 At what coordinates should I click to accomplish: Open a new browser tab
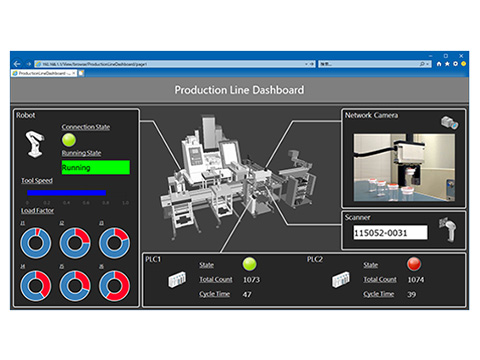point(81,73)
